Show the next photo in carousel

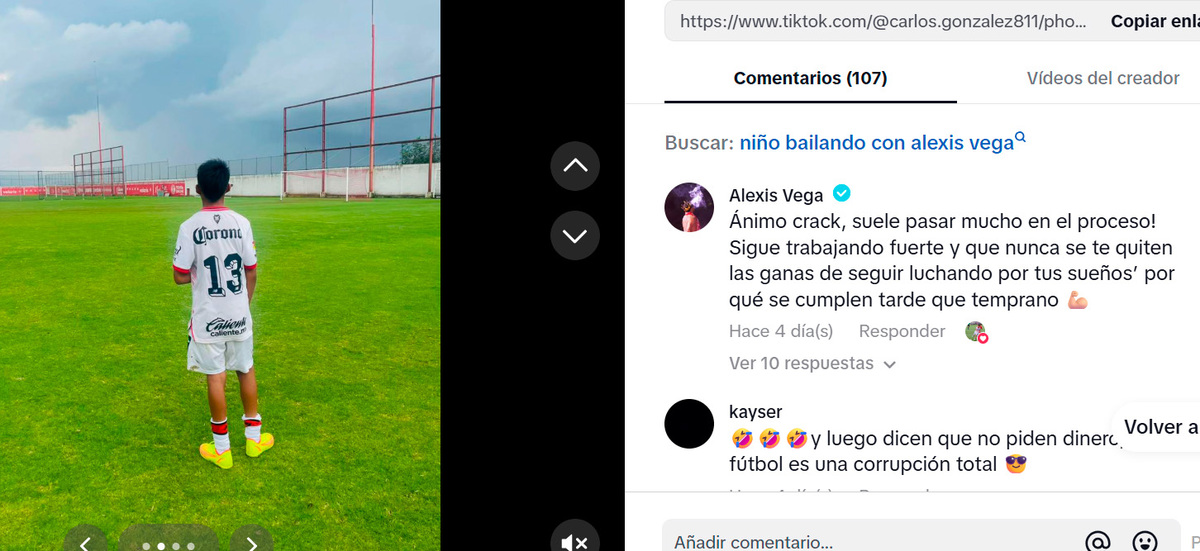(252, 543)
